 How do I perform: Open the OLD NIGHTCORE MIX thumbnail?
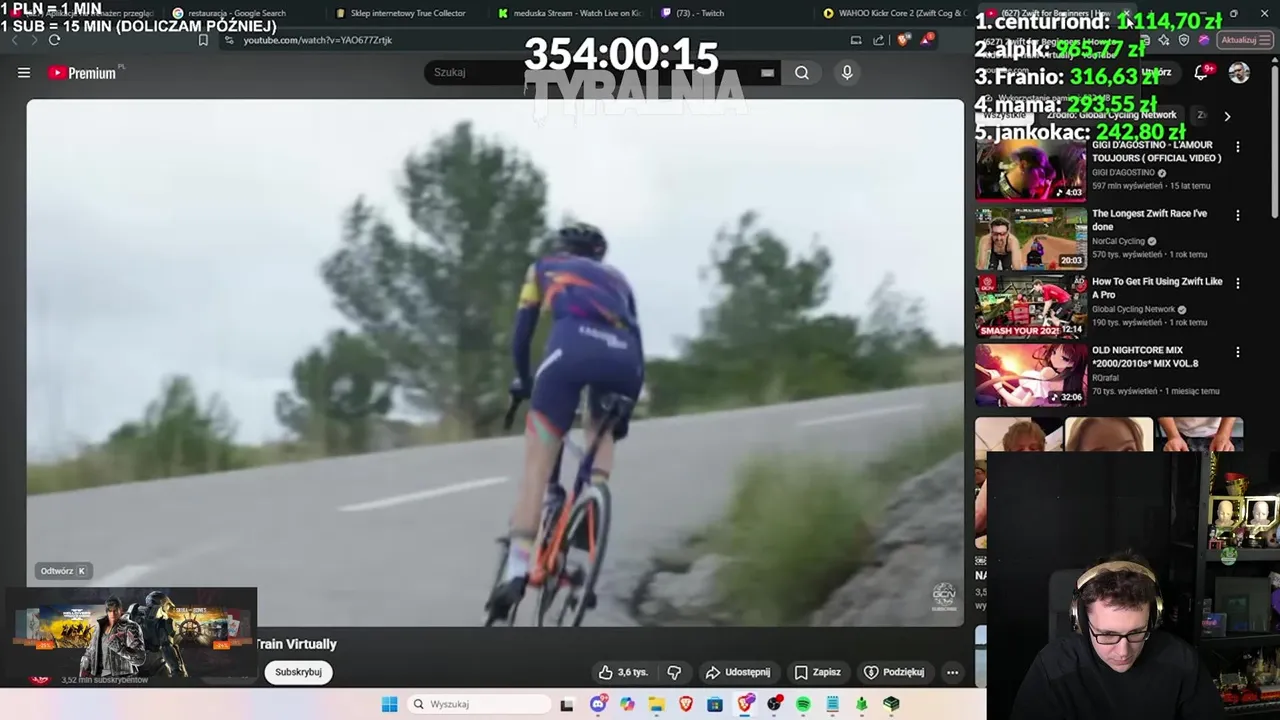[1031, 375]
